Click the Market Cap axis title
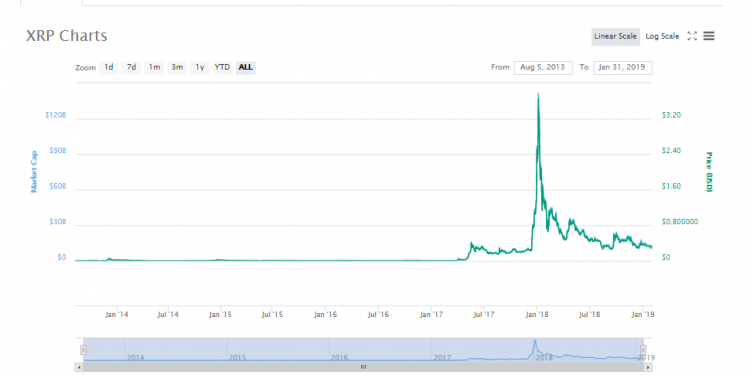 click(34, 172)
